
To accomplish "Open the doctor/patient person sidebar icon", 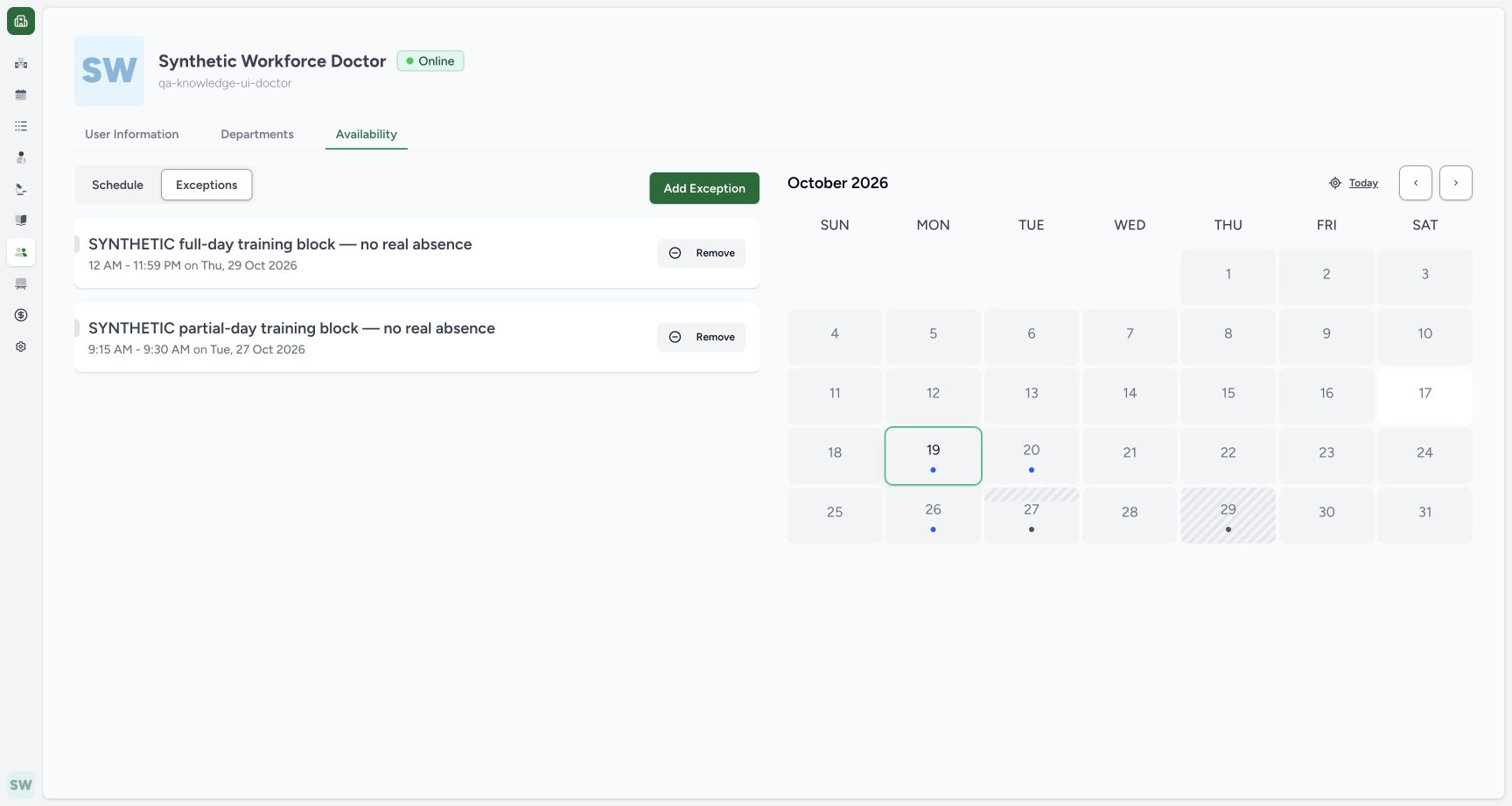I will 21,158.
